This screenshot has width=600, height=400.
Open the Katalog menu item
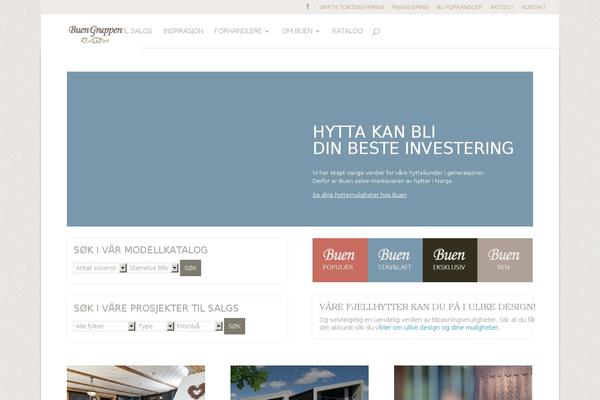pos(347,31)
